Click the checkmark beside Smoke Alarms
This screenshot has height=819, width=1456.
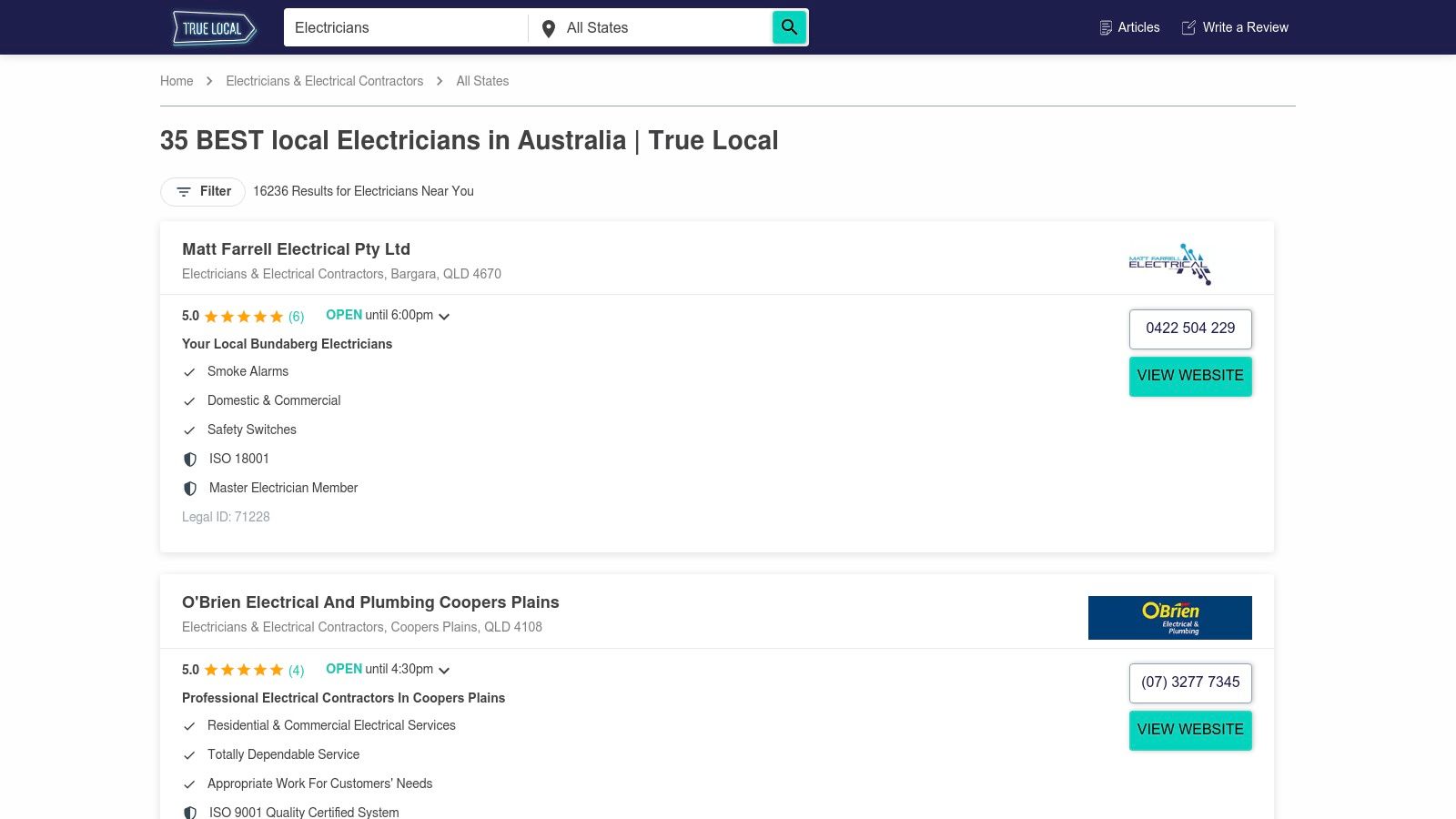click(189, 372)
